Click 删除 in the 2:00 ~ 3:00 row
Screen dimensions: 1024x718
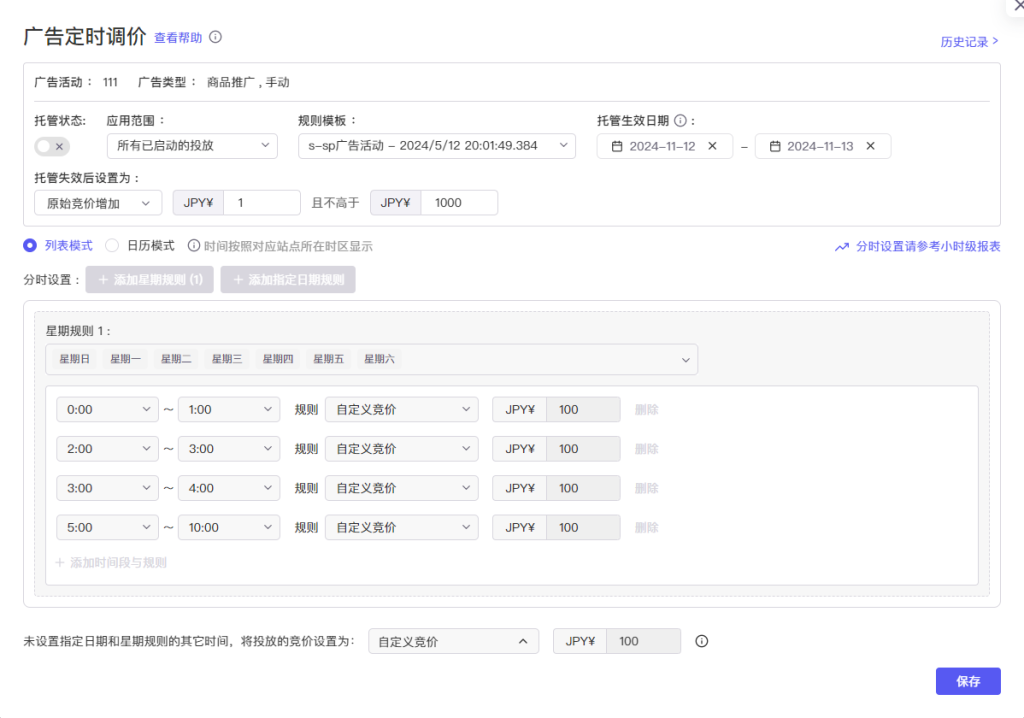point(647,449)
